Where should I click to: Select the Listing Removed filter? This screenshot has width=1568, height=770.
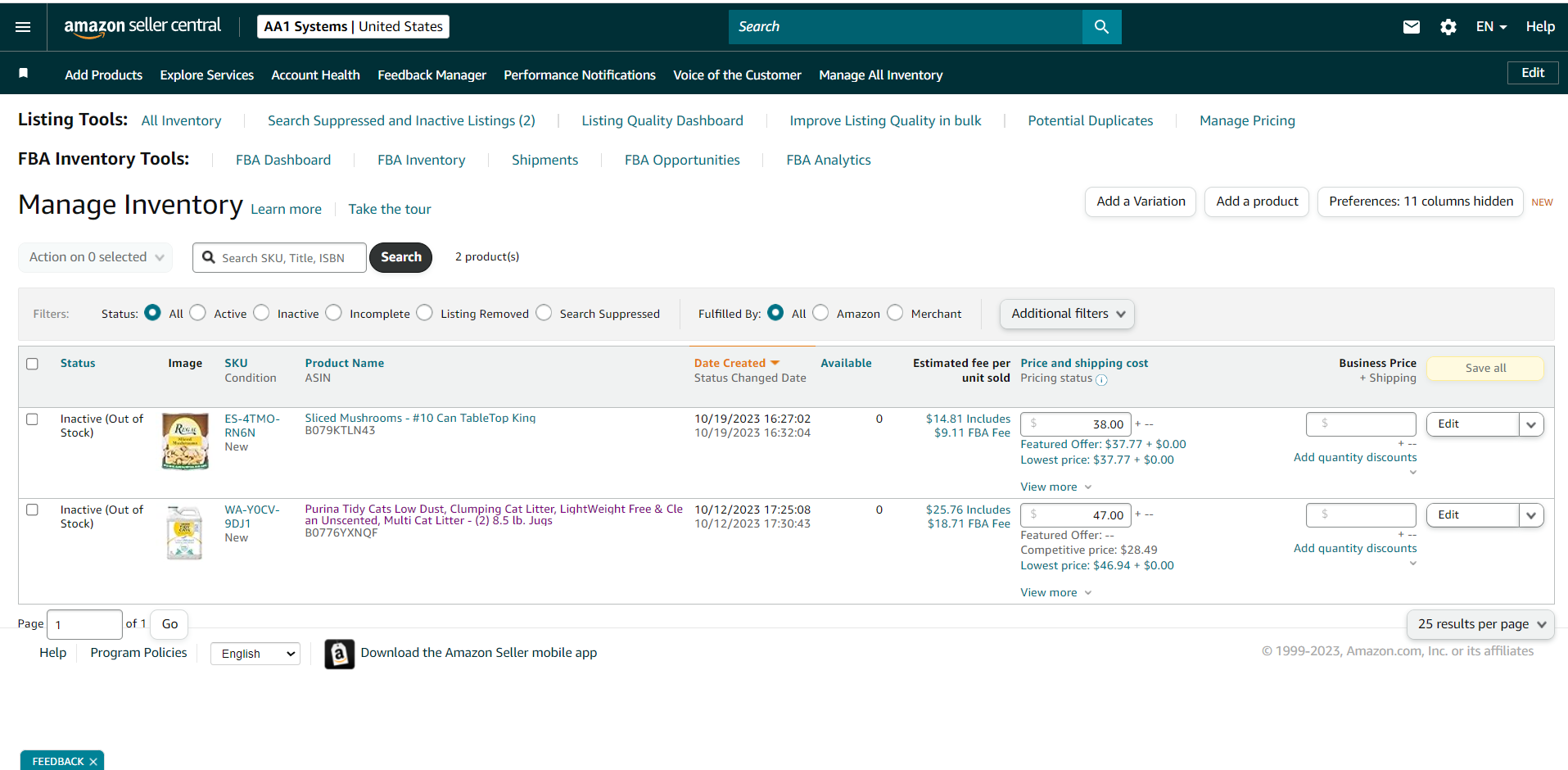(424, 313)
